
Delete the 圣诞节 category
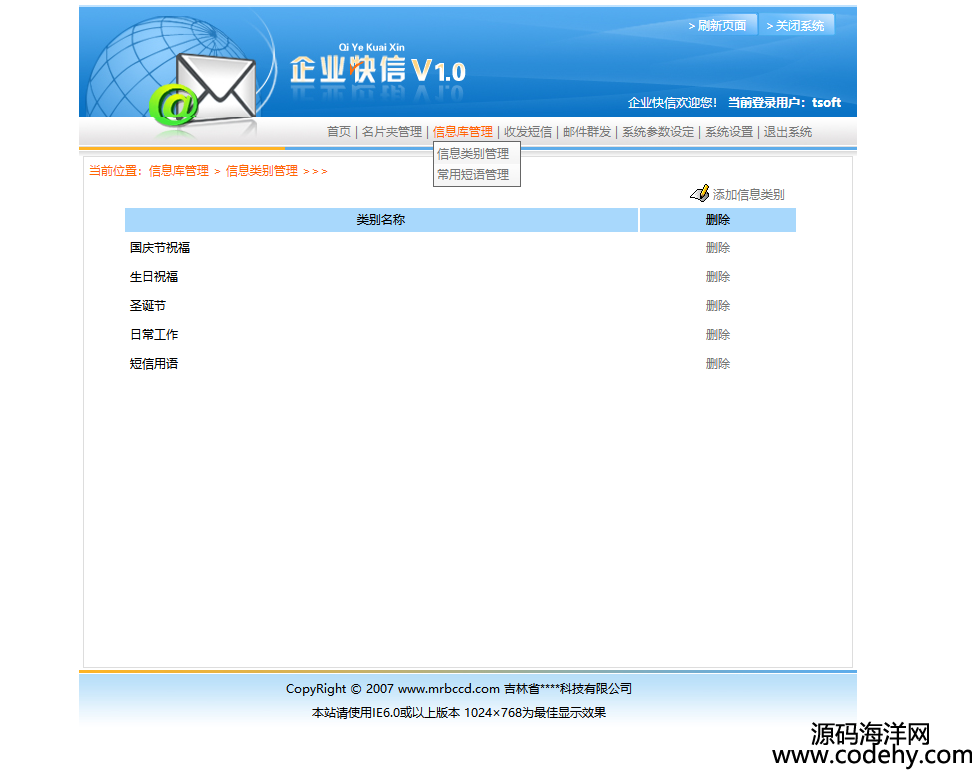click(x=718, y=306)
